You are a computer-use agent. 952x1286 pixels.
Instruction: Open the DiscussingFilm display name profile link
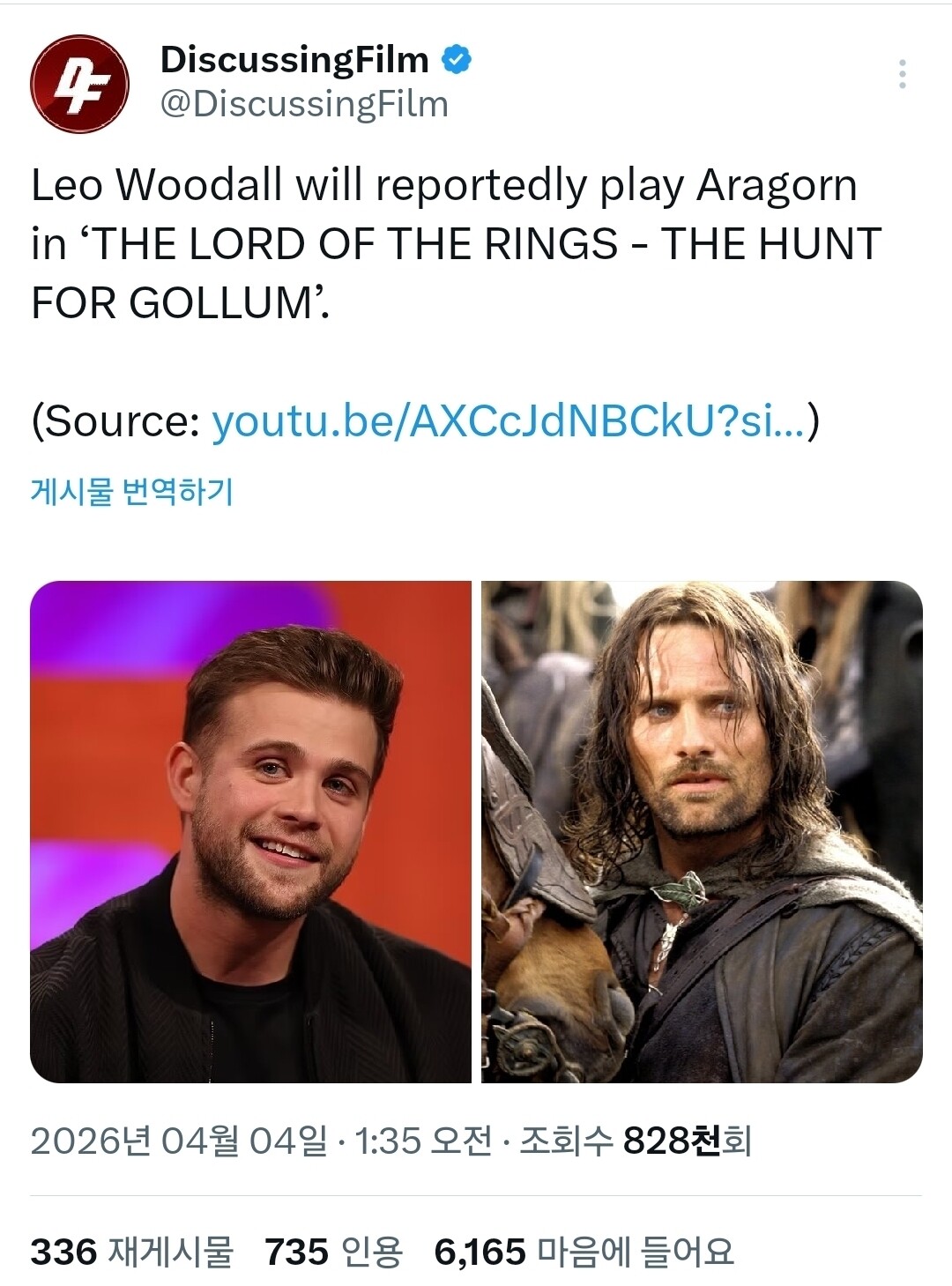[x=294, y=60]
